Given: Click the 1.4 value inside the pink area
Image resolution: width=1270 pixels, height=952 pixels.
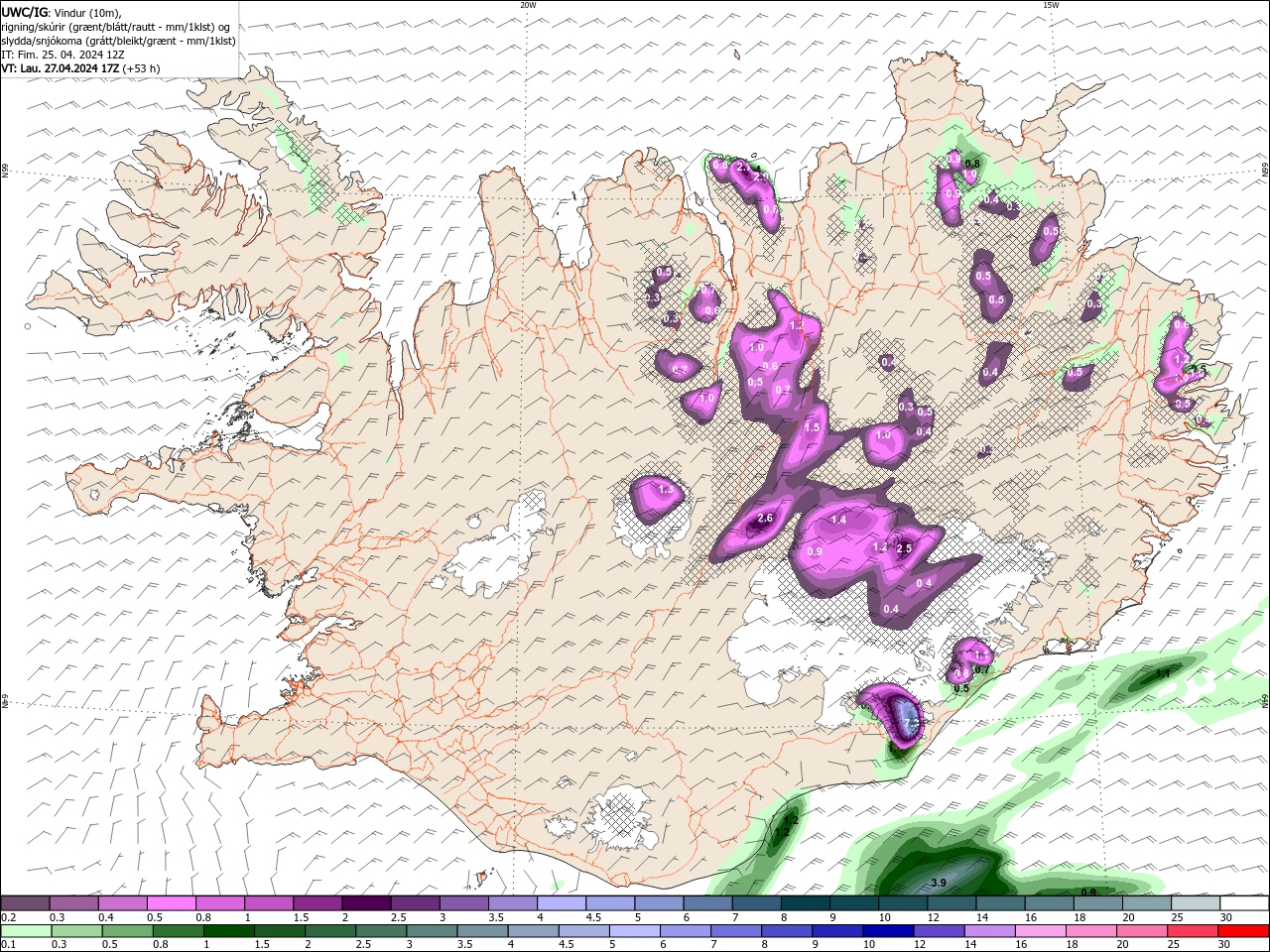Looking at the screenshot, I should tap(838, 521).
